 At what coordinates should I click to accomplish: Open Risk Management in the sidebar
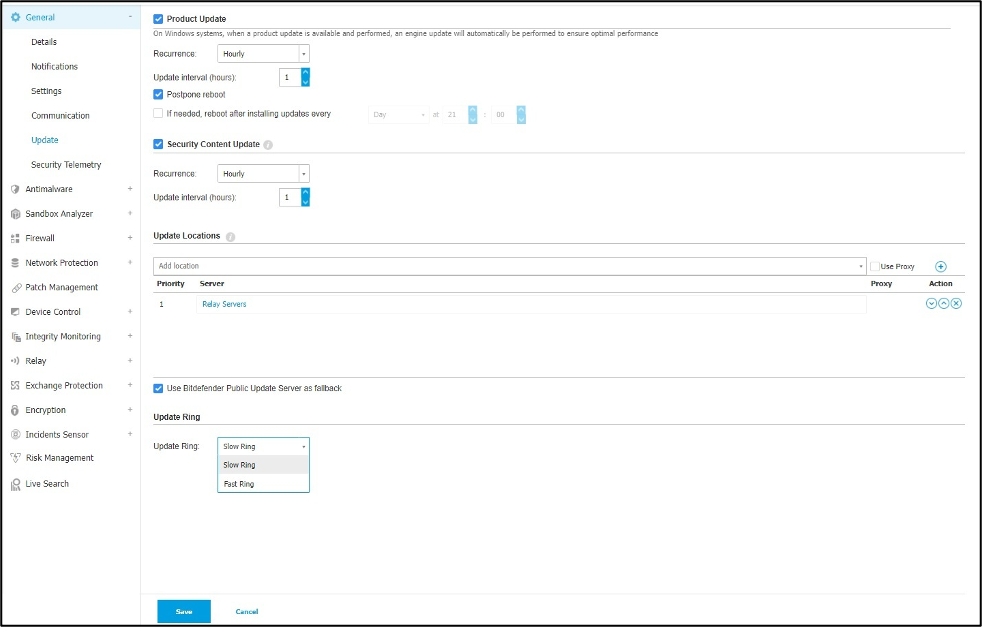click(x=59, y=458)
